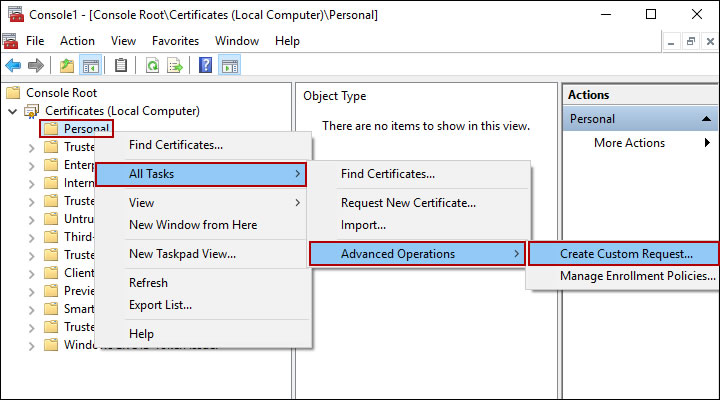Click the Forward arrow toolbar icon
The width and height of the screenshot is (720, 400).
click(36, 66)
